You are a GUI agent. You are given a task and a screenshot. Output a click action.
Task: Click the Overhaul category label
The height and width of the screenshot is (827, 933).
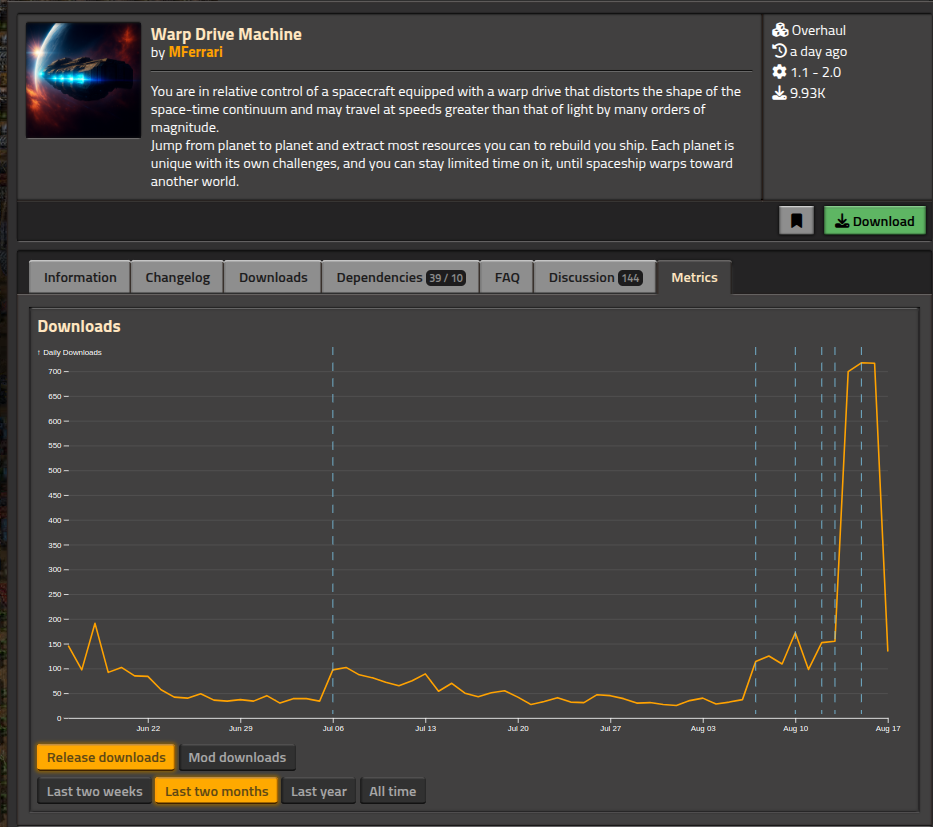click(819, 30)
